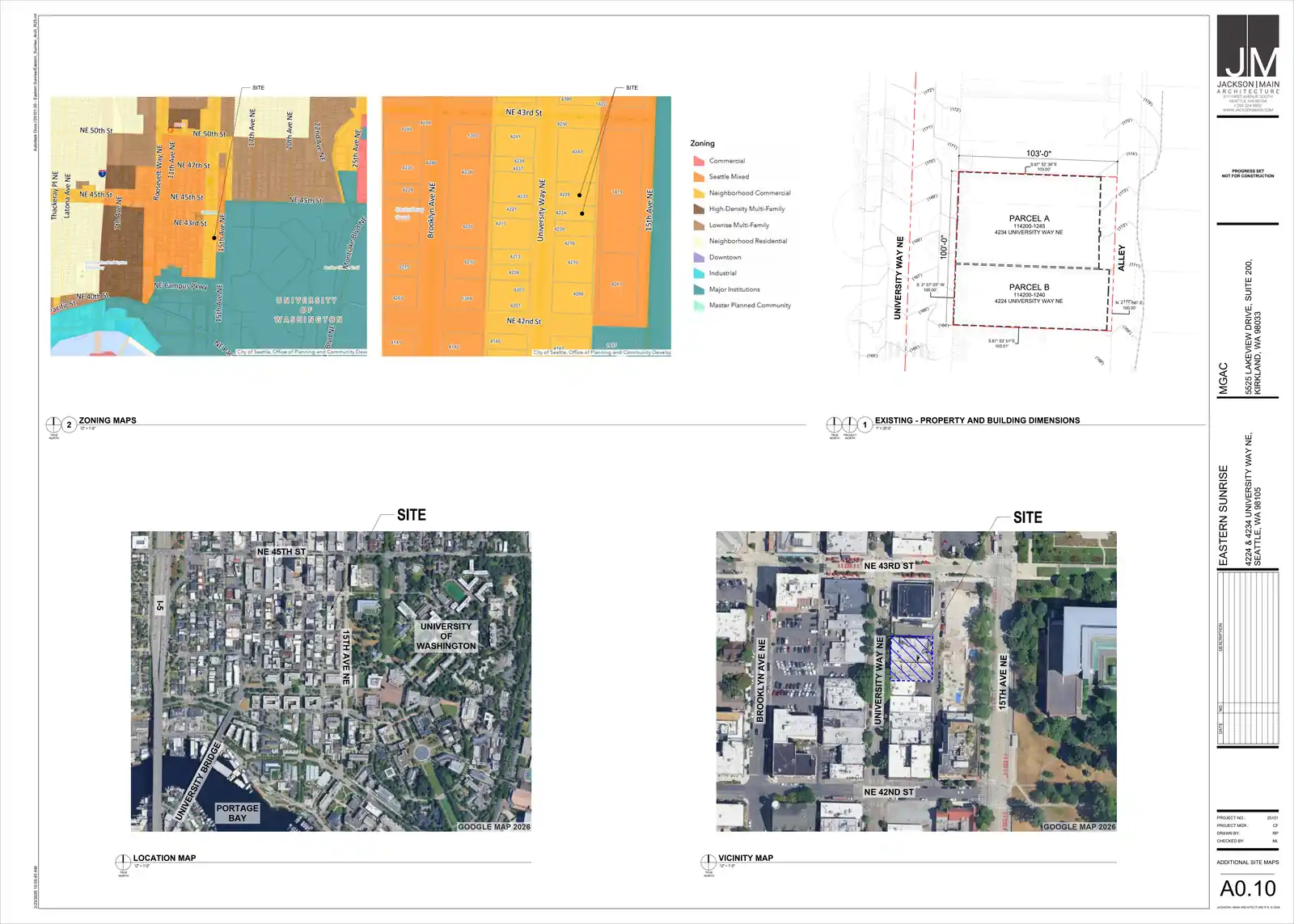Click the Jackson Main Architecture logo
Screen dimensions: 1294x924
tap(1248, 65)
